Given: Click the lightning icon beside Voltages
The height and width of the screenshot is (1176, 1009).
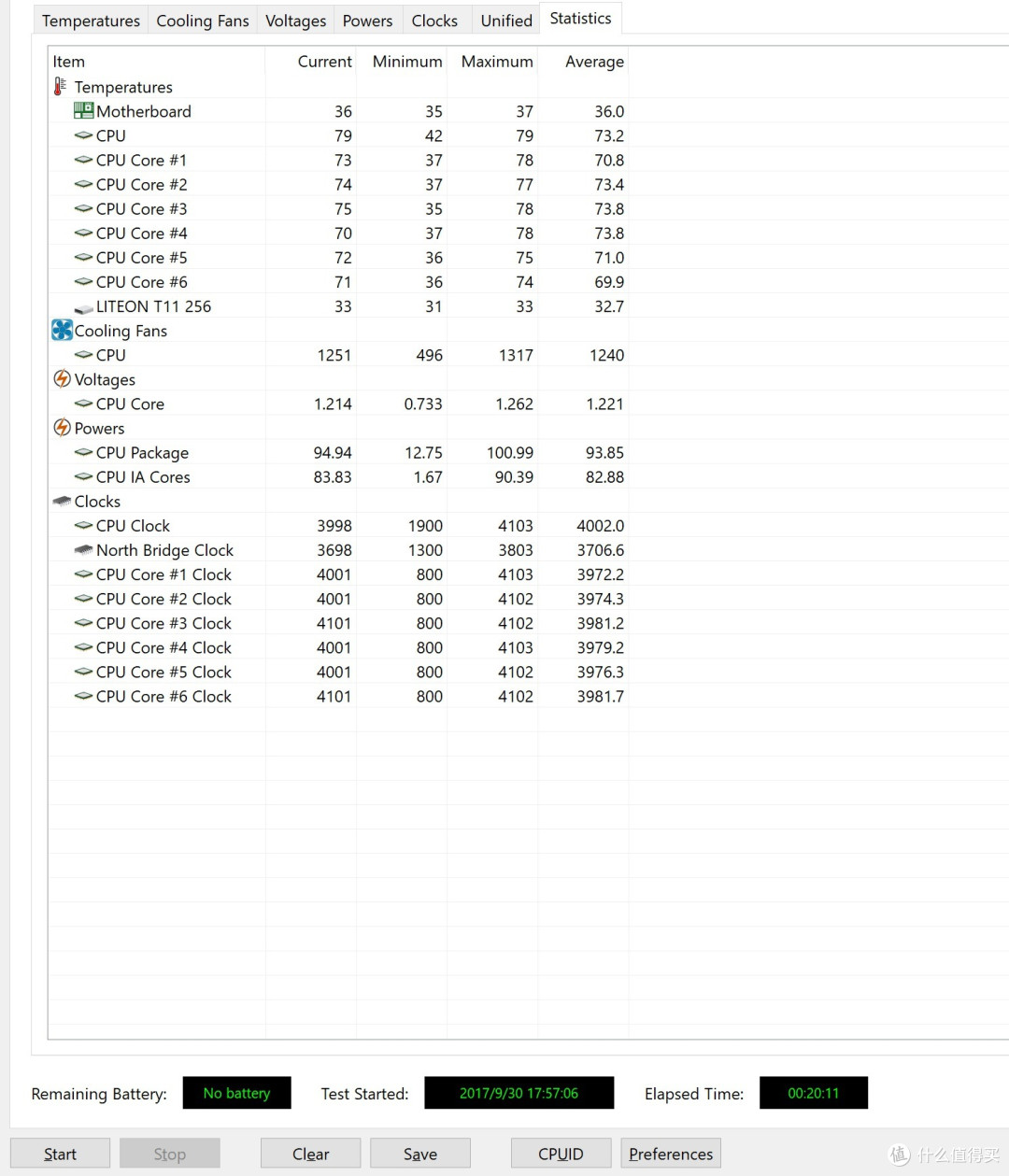Looking at the screenshot, I should point(62,378).
